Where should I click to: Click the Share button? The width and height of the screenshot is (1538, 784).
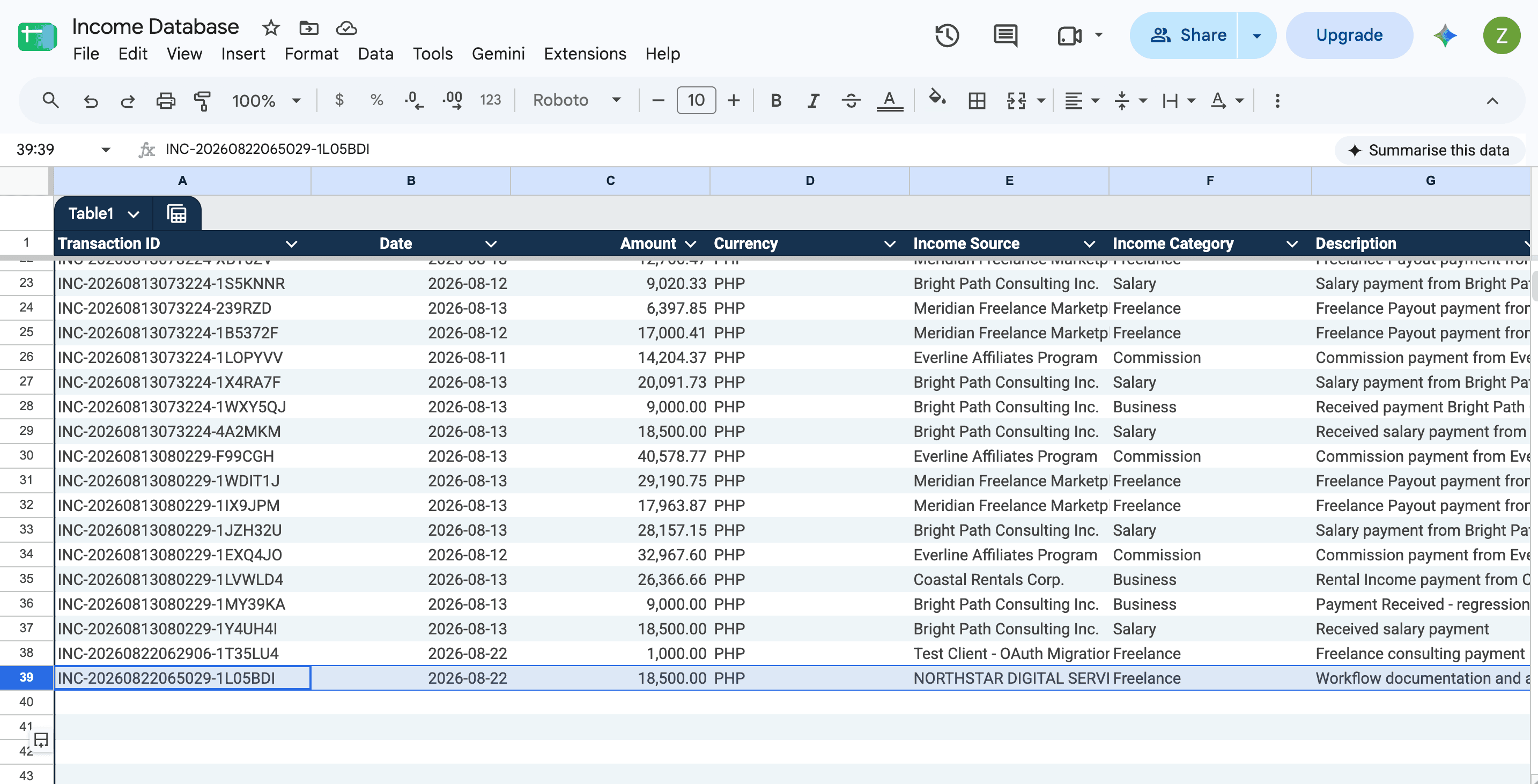(1184, 35)
